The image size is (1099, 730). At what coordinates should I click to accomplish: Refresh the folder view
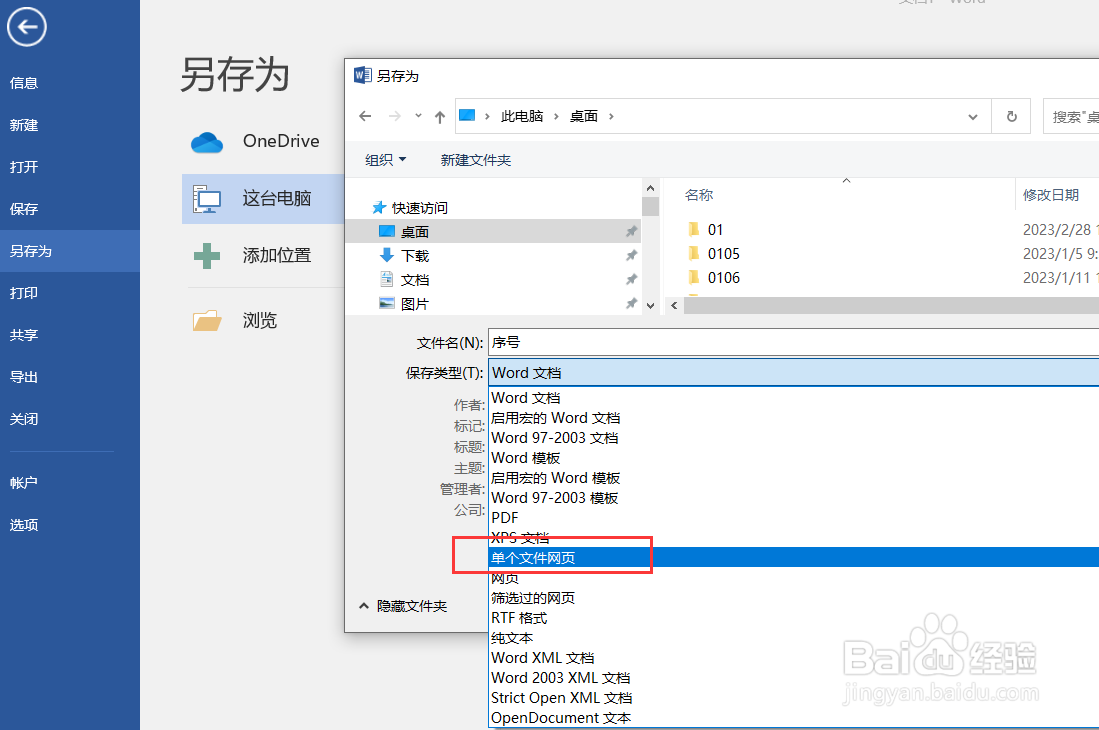pos(1011,116)
